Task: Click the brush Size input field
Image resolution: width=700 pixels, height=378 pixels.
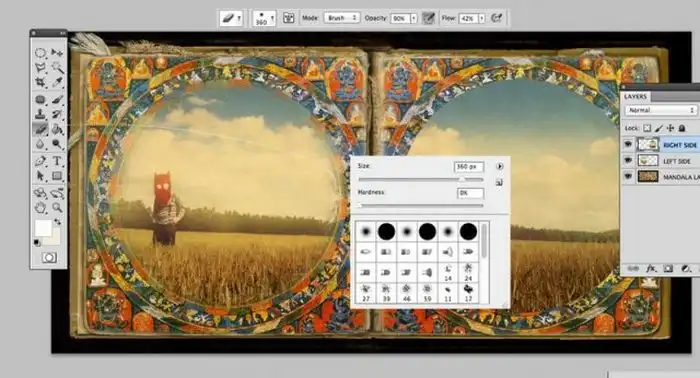Action: tap(469, 166)
